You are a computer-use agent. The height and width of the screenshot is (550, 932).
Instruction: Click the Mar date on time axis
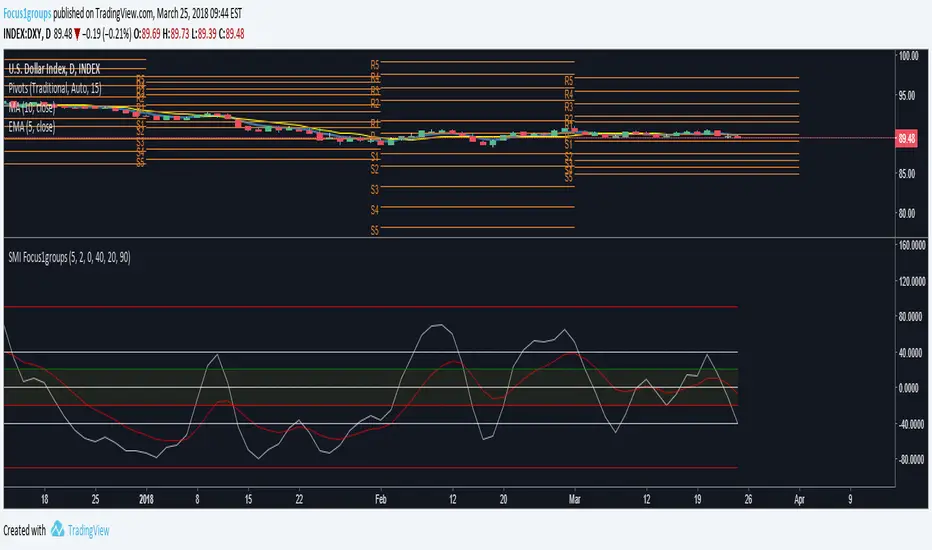(574, 499)
